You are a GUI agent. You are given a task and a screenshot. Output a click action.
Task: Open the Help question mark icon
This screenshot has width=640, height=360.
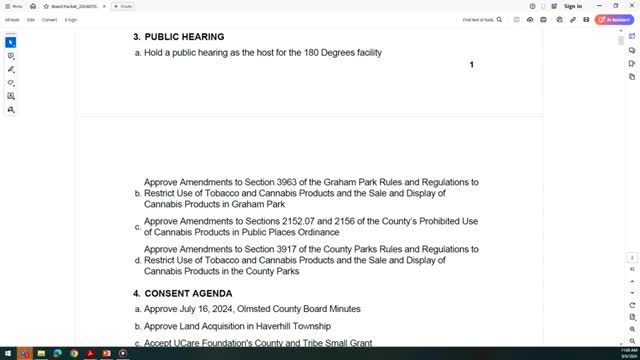pyautogui.click(x=532, y=7)
